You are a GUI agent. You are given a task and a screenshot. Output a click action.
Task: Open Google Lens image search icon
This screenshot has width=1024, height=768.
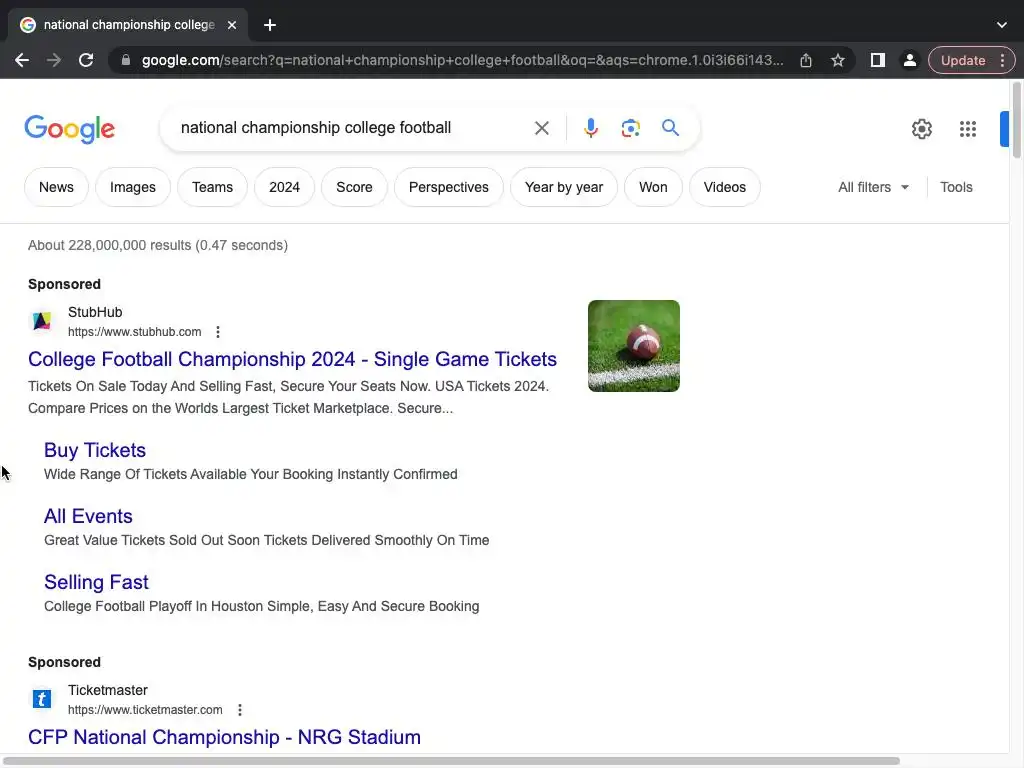point(630,128)
